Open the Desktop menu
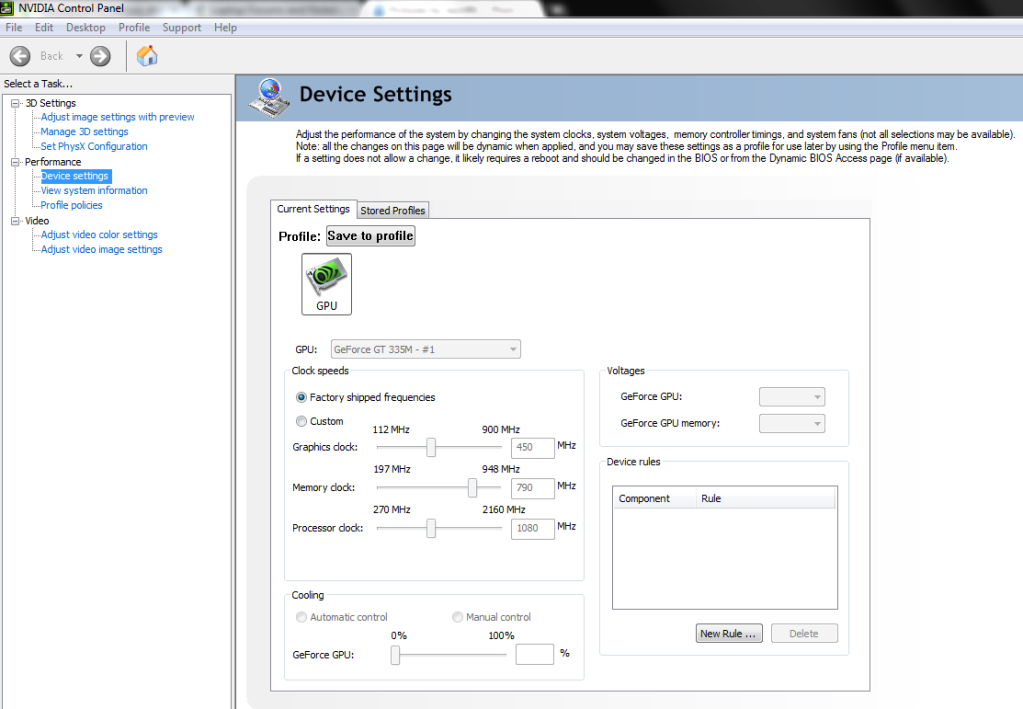This screenshot has width=1023, height=709. [x=85, y=27]
